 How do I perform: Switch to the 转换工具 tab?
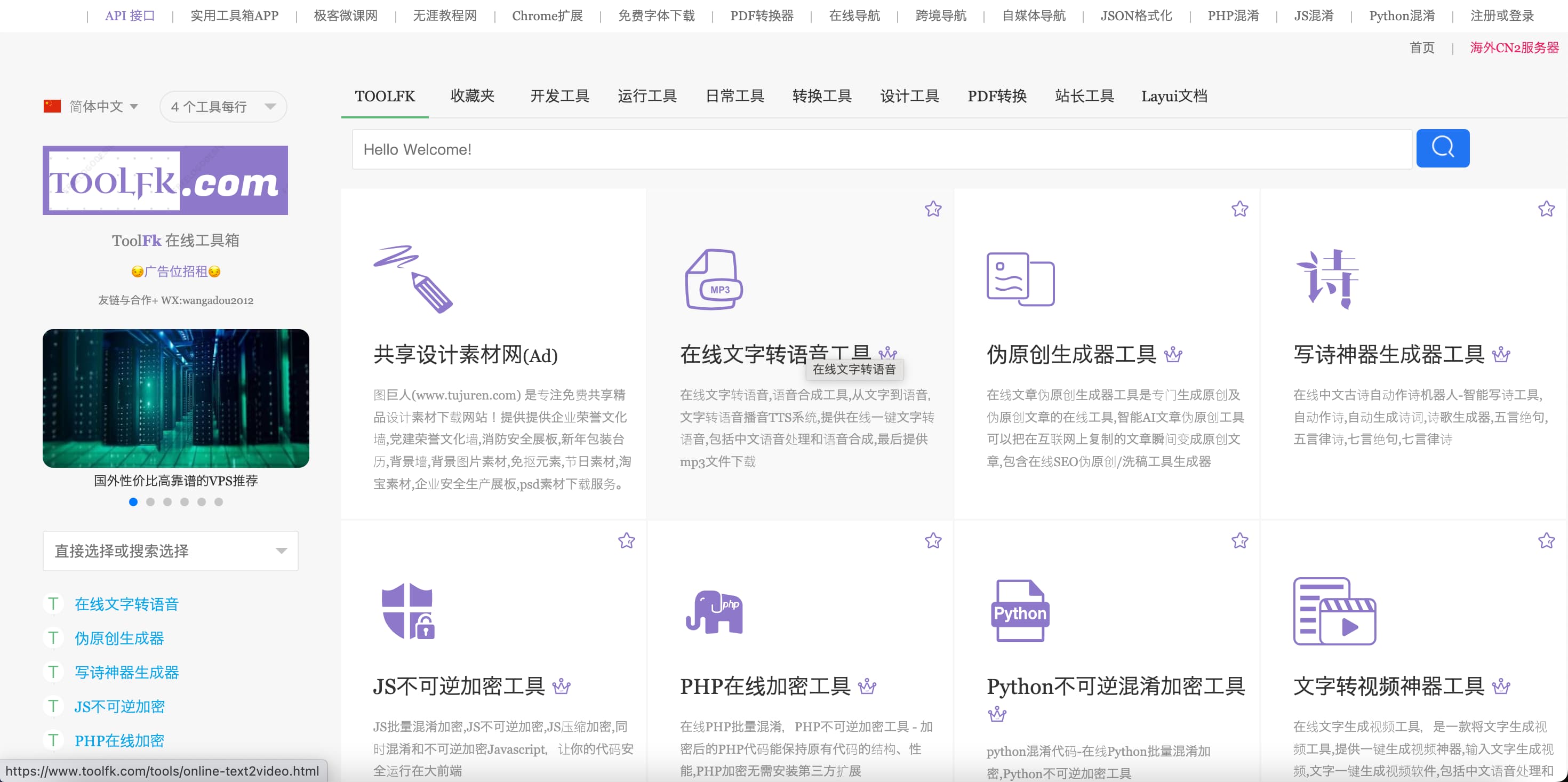[822, 96]
